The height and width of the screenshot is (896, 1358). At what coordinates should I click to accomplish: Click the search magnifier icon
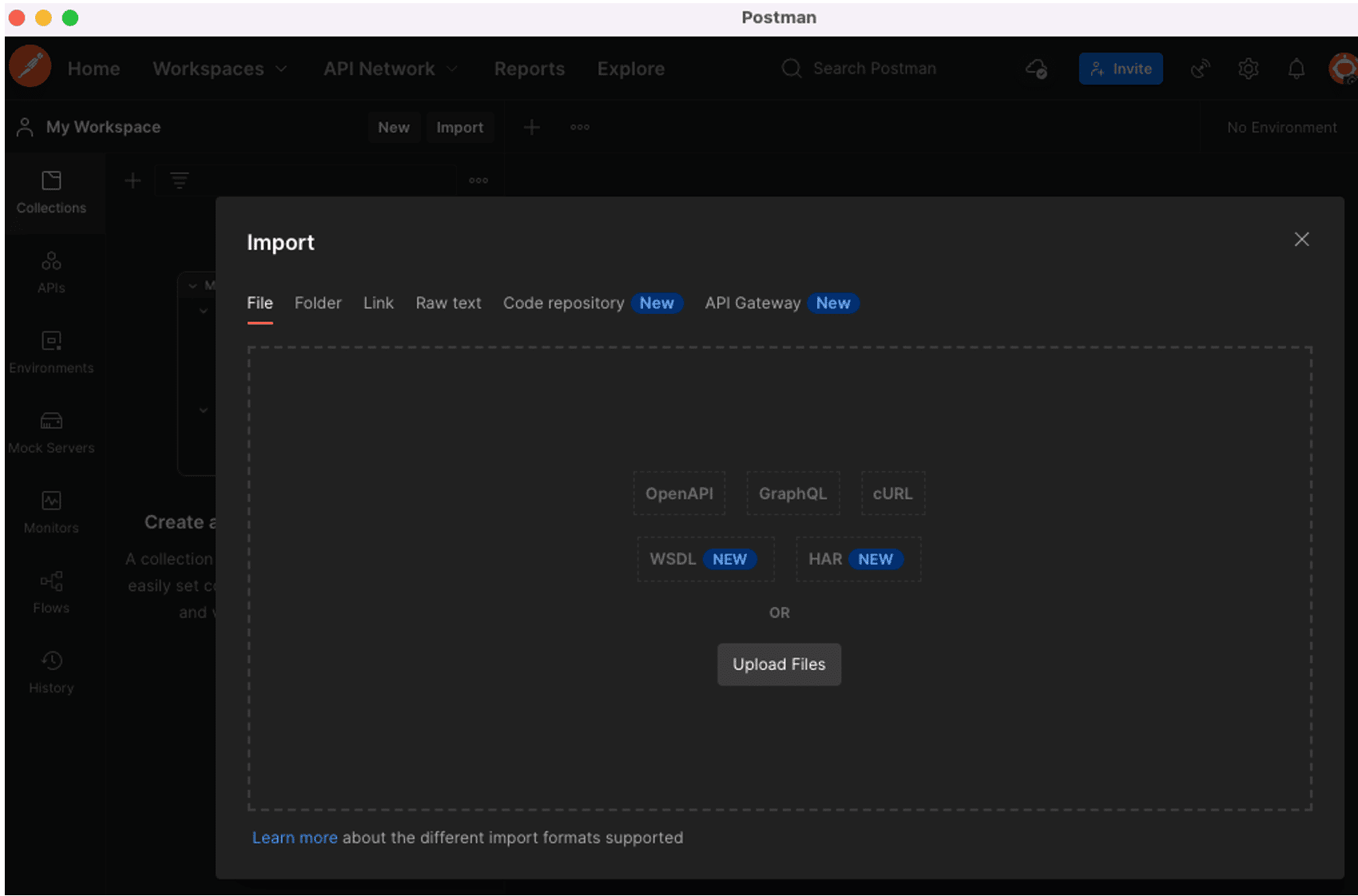coord(791,69)
